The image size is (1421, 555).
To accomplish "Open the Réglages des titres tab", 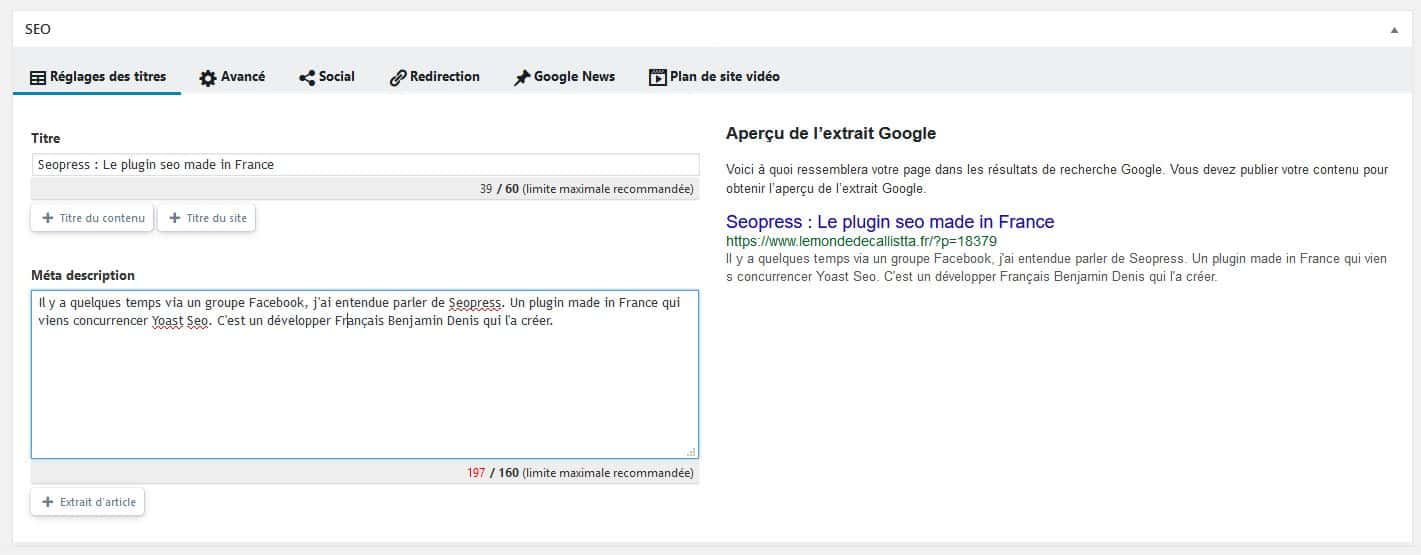I will [97, 76].
